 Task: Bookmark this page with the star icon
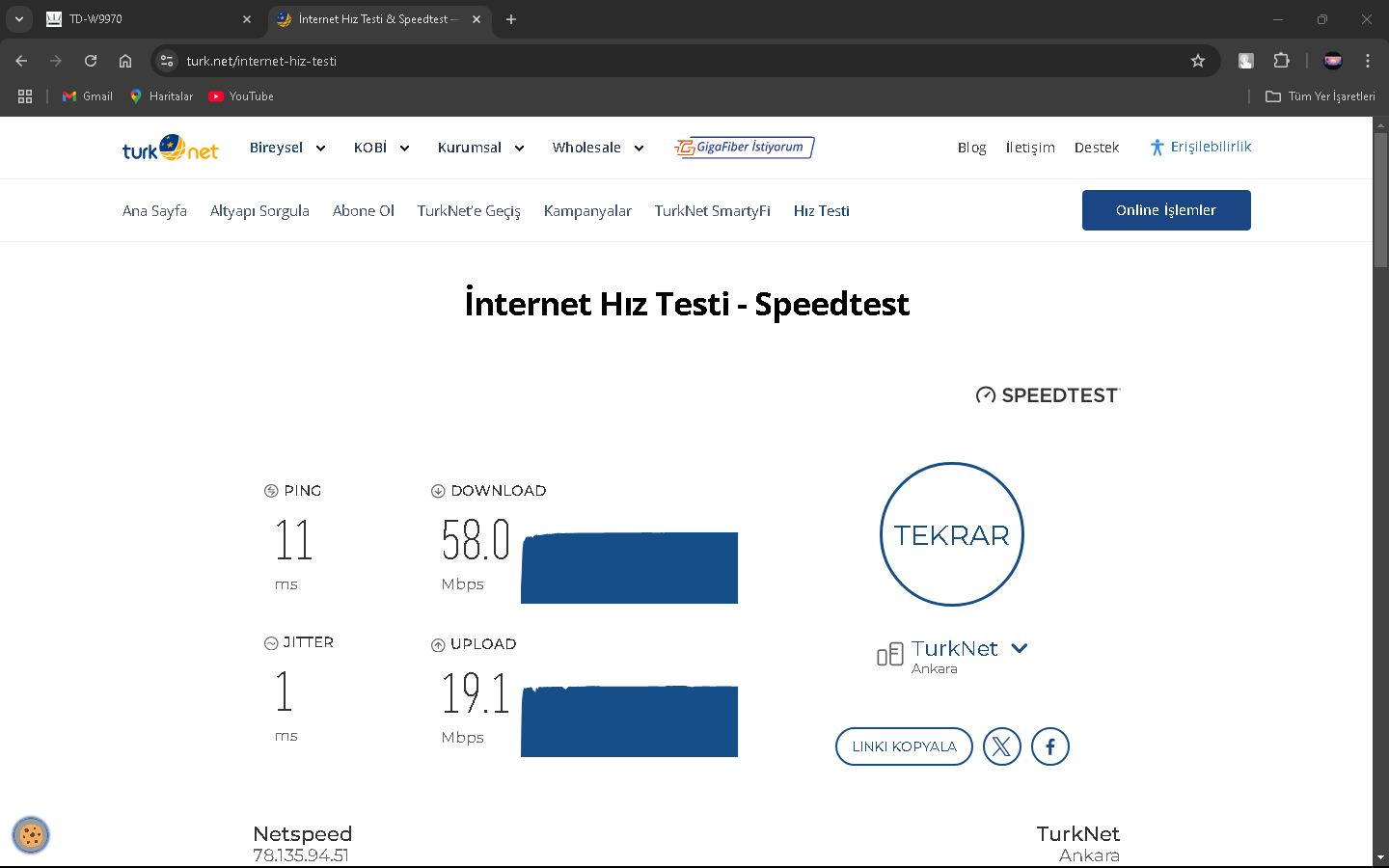[x=1198, y=61]
